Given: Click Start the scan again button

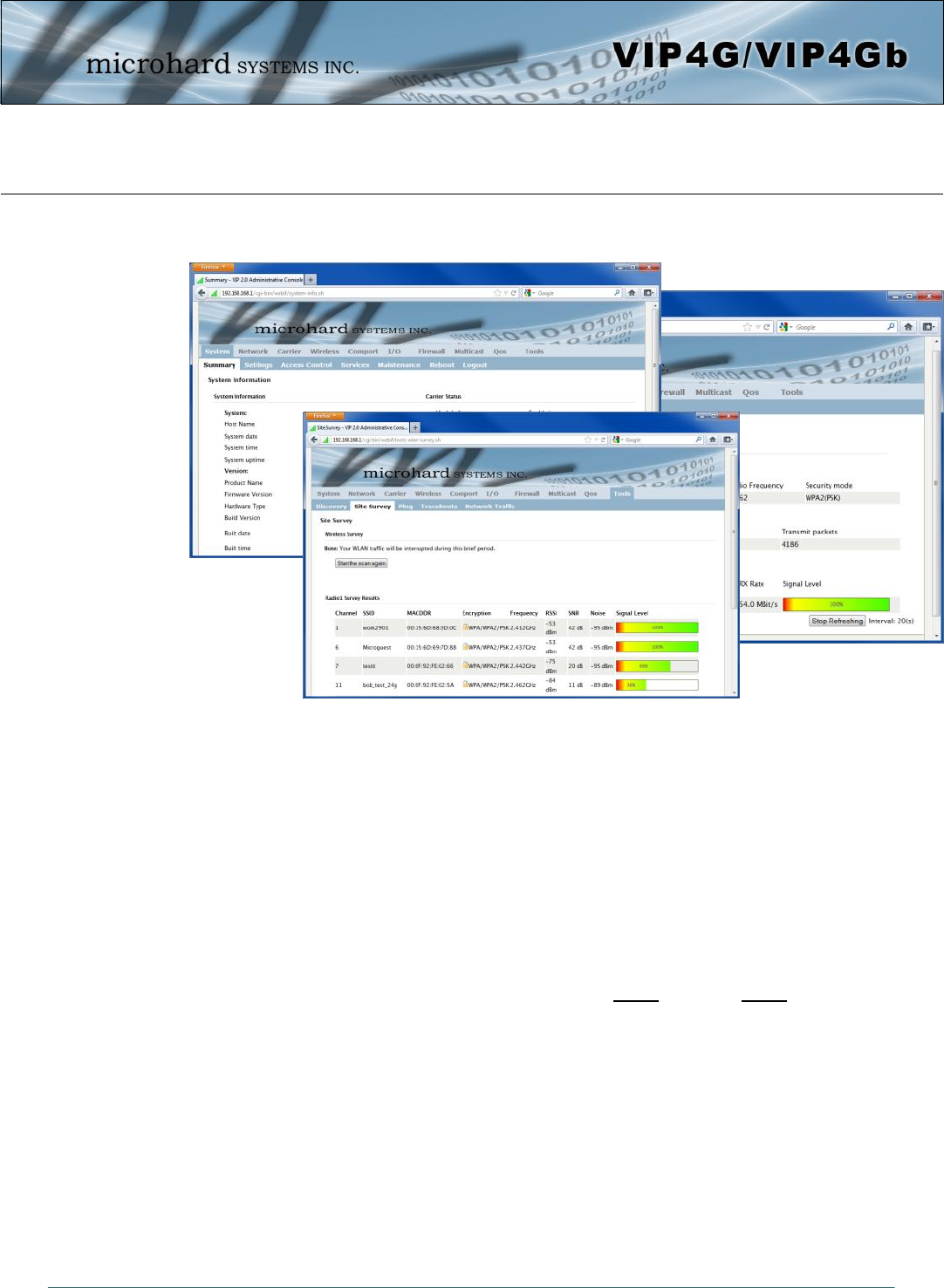Looking at the screenshot, I should pos(361,563).
